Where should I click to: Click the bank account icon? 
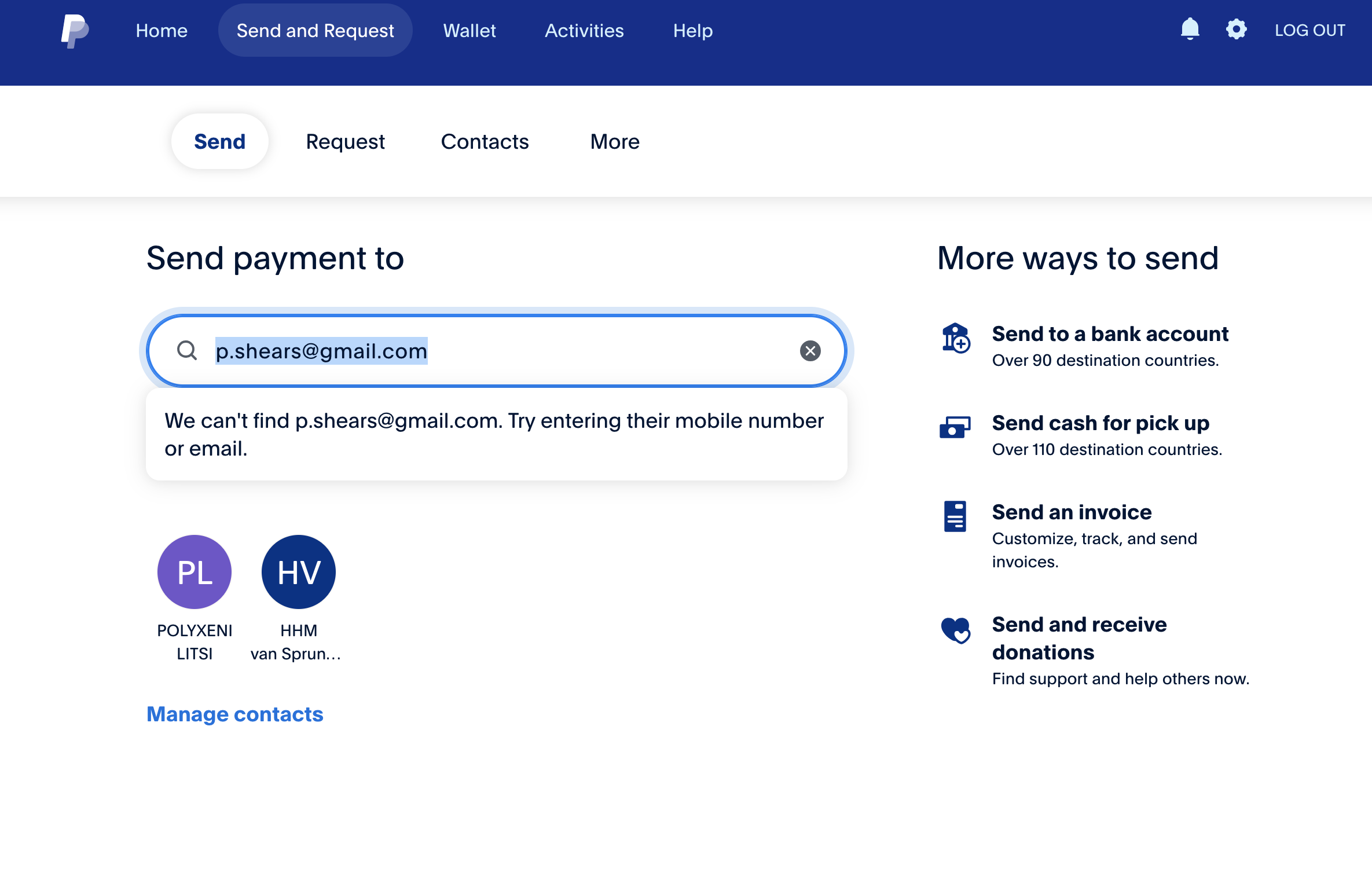point(955,338)
